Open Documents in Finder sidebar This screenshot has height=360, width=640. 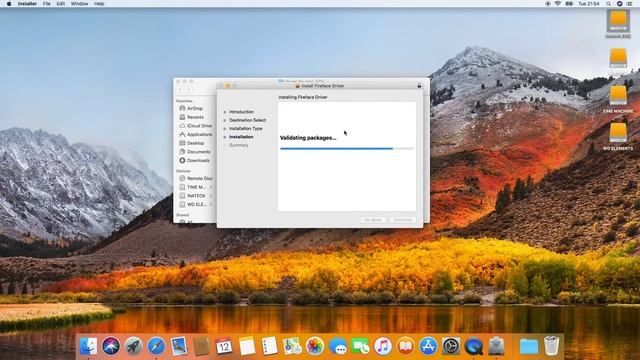198,152
